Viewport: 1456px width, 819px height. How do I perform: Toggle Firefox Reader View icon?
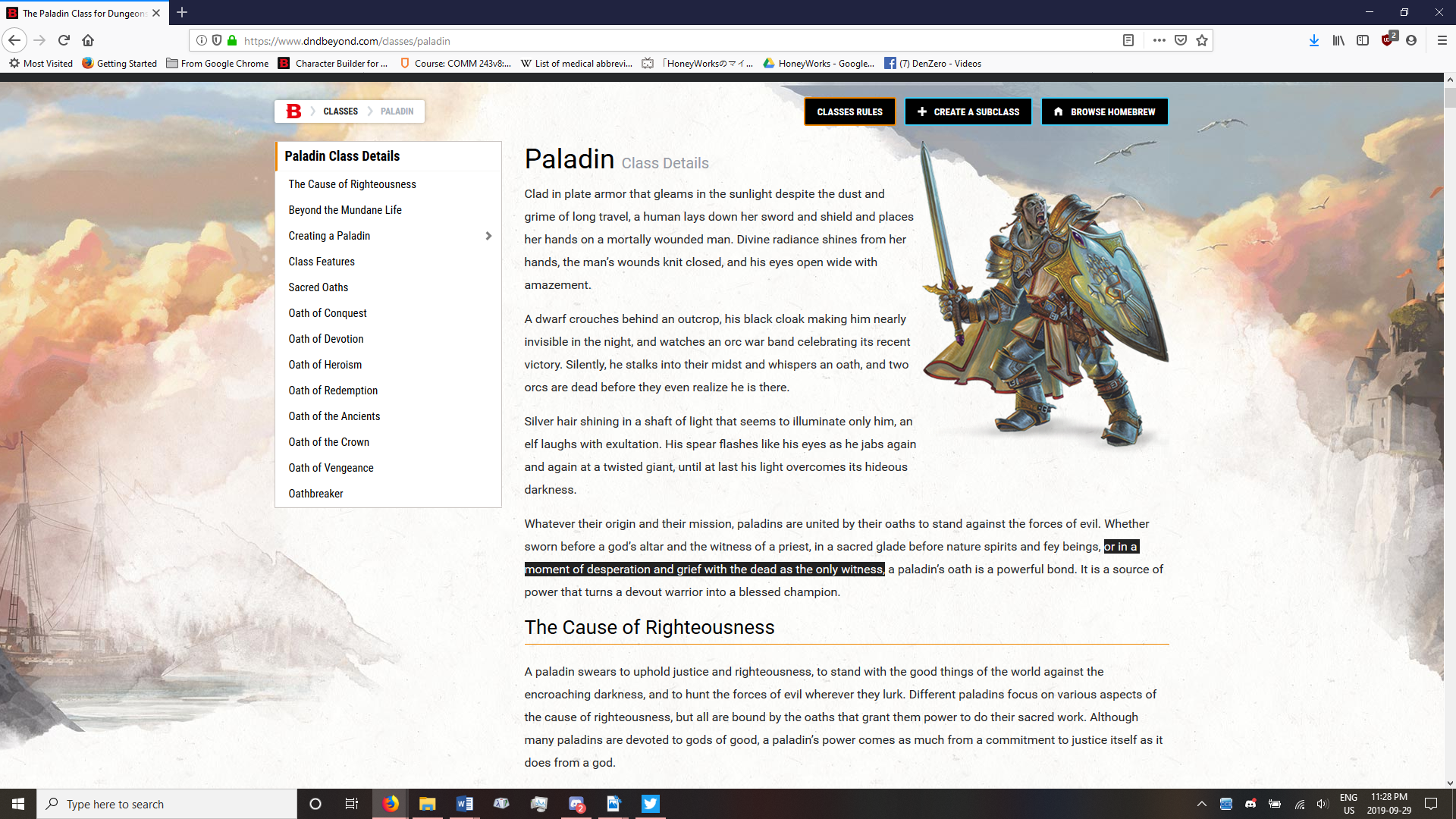(1128, 40)
